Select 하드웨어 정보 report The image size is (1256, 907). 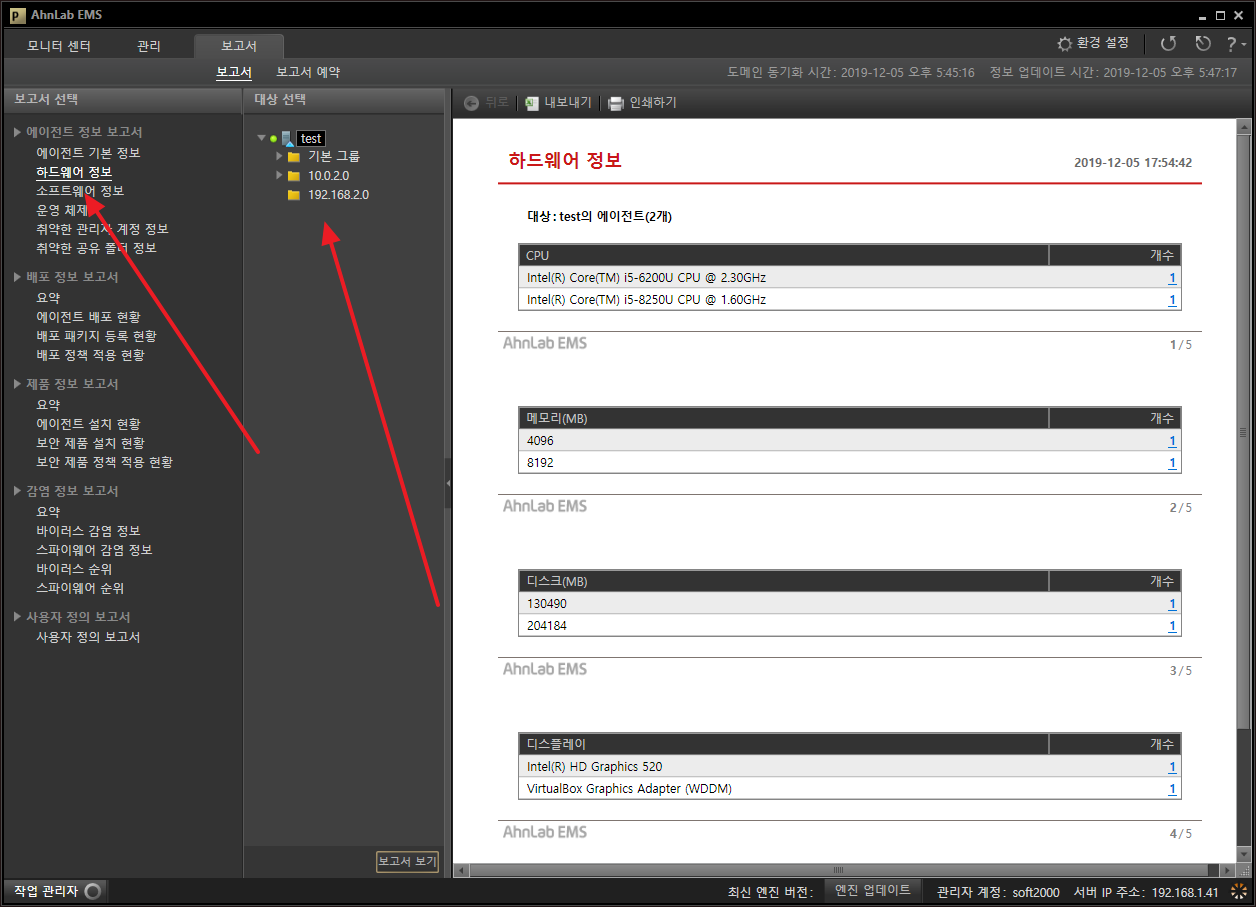74,172
